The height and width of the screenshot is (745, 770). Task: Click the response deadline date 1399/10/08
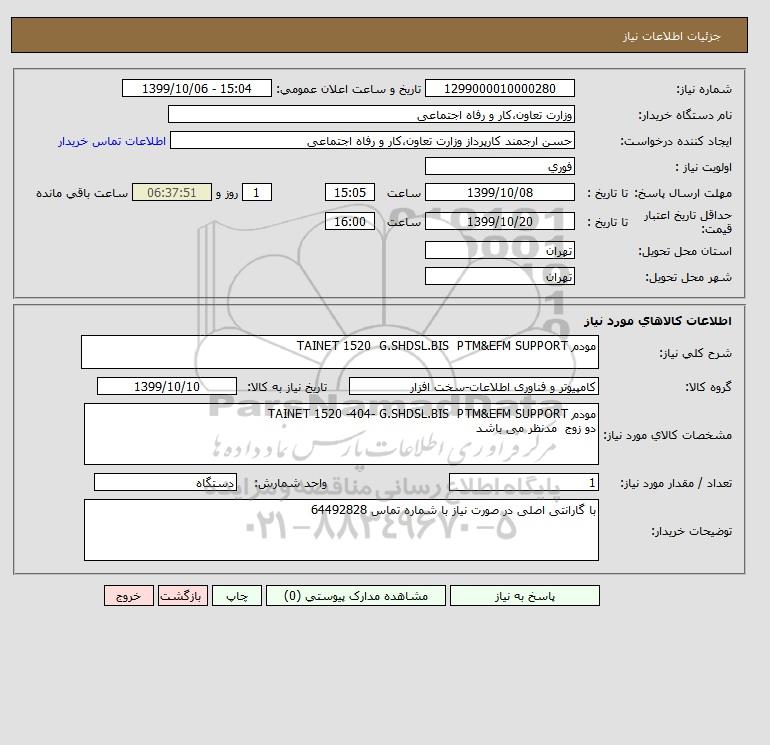(x=499, y=193)
